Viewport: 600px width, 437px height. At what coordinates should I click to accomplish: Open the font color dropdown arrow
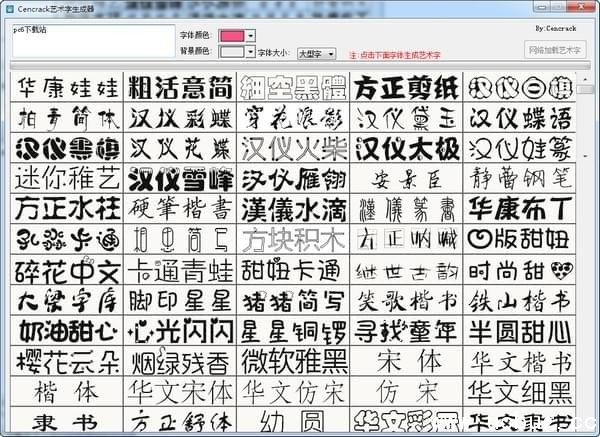click(x=250, y=36)
